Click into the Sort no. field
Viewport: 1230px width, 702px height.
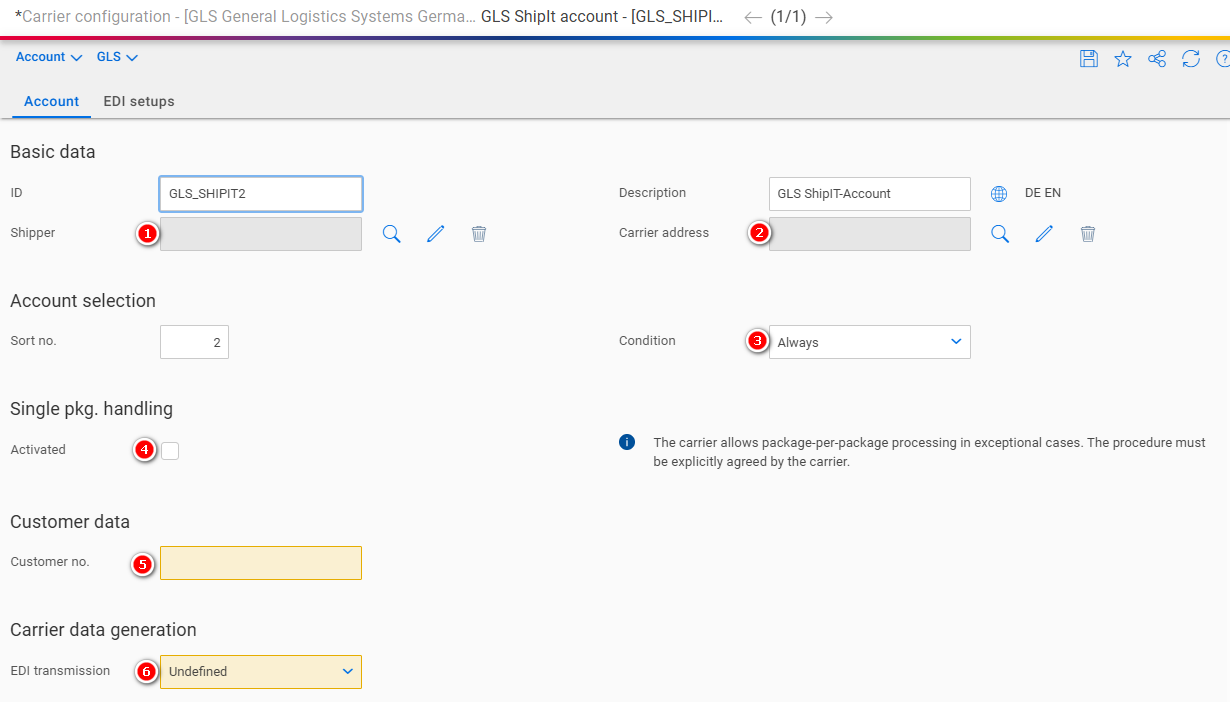(194, 342)
